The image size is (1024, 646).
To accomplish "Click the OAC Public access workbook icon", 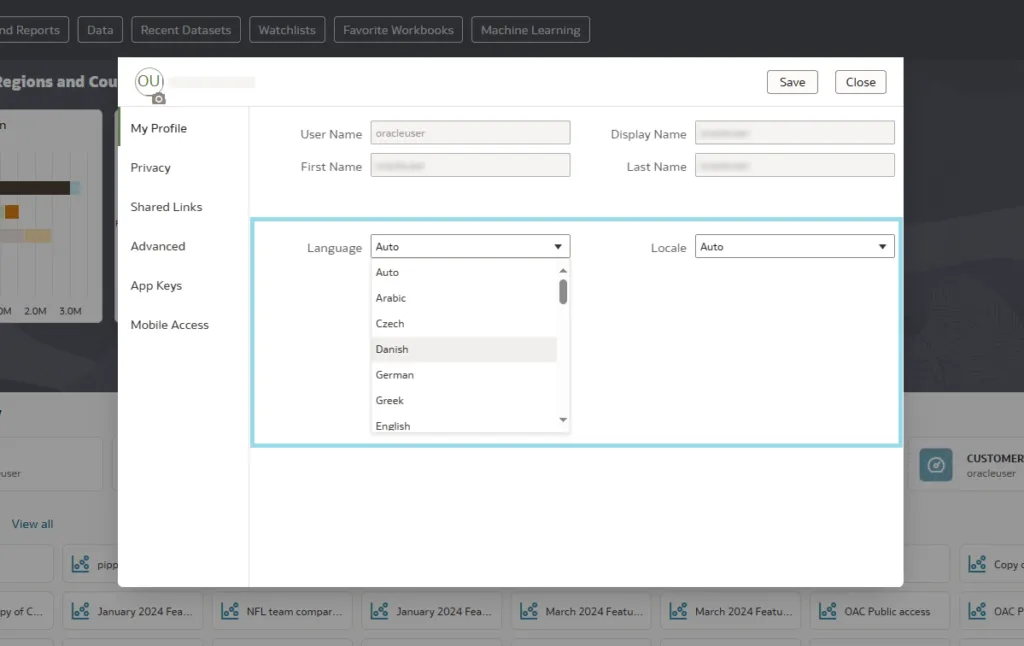I will point(828,611).
